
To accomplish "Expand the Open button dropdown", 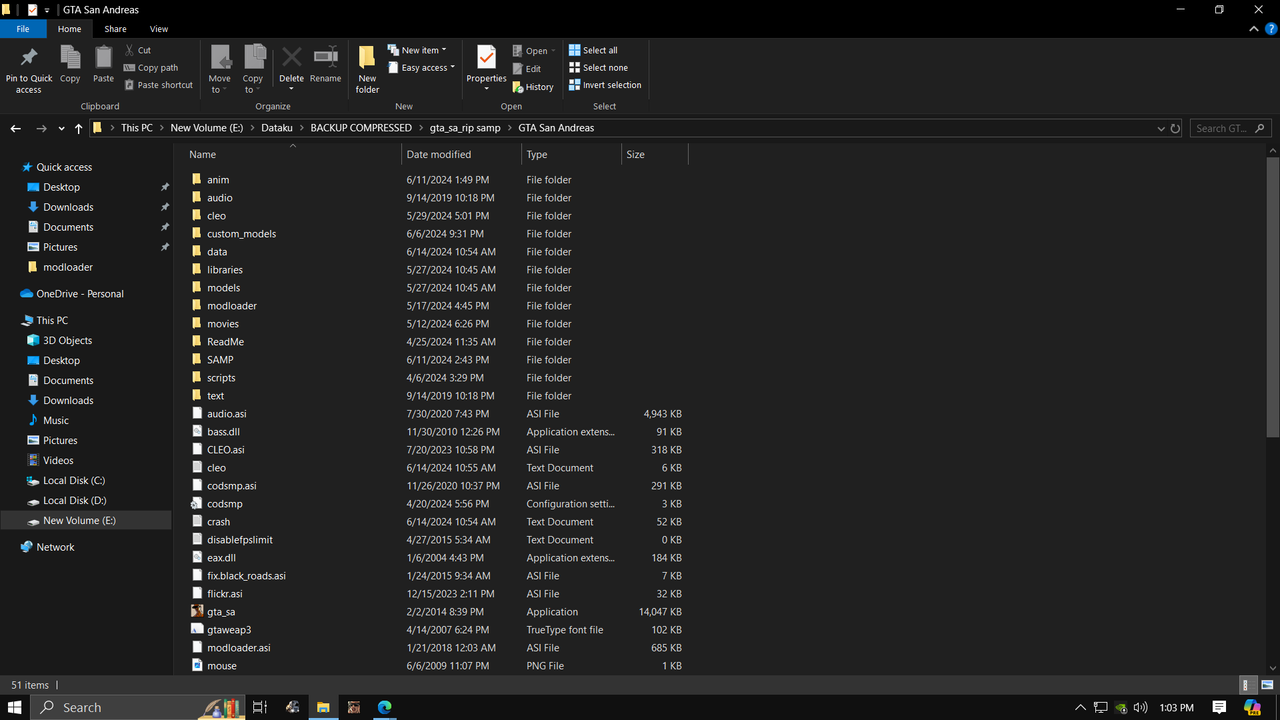I will [x=553, y=51].
